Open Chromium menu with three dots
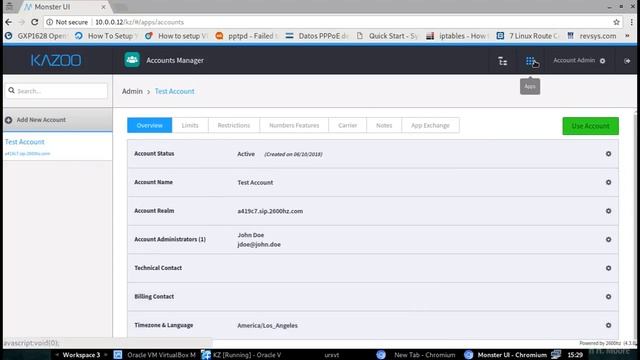The width and height of the screenshot is (640, 360). point(631,22)
